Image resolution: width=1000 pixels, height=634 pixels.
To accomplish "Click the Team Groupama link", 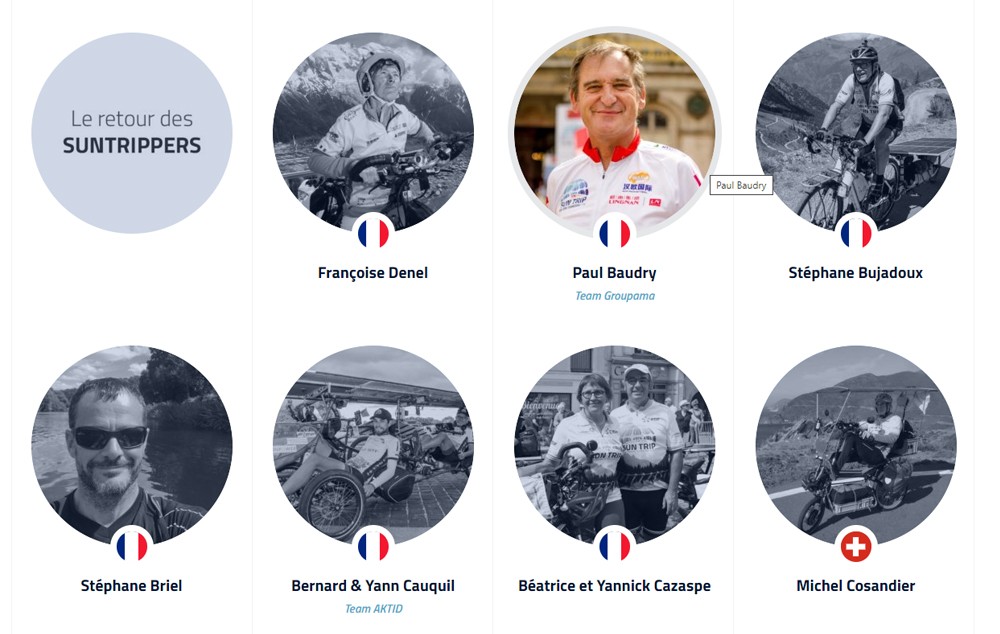I will [x=614, y=296].
